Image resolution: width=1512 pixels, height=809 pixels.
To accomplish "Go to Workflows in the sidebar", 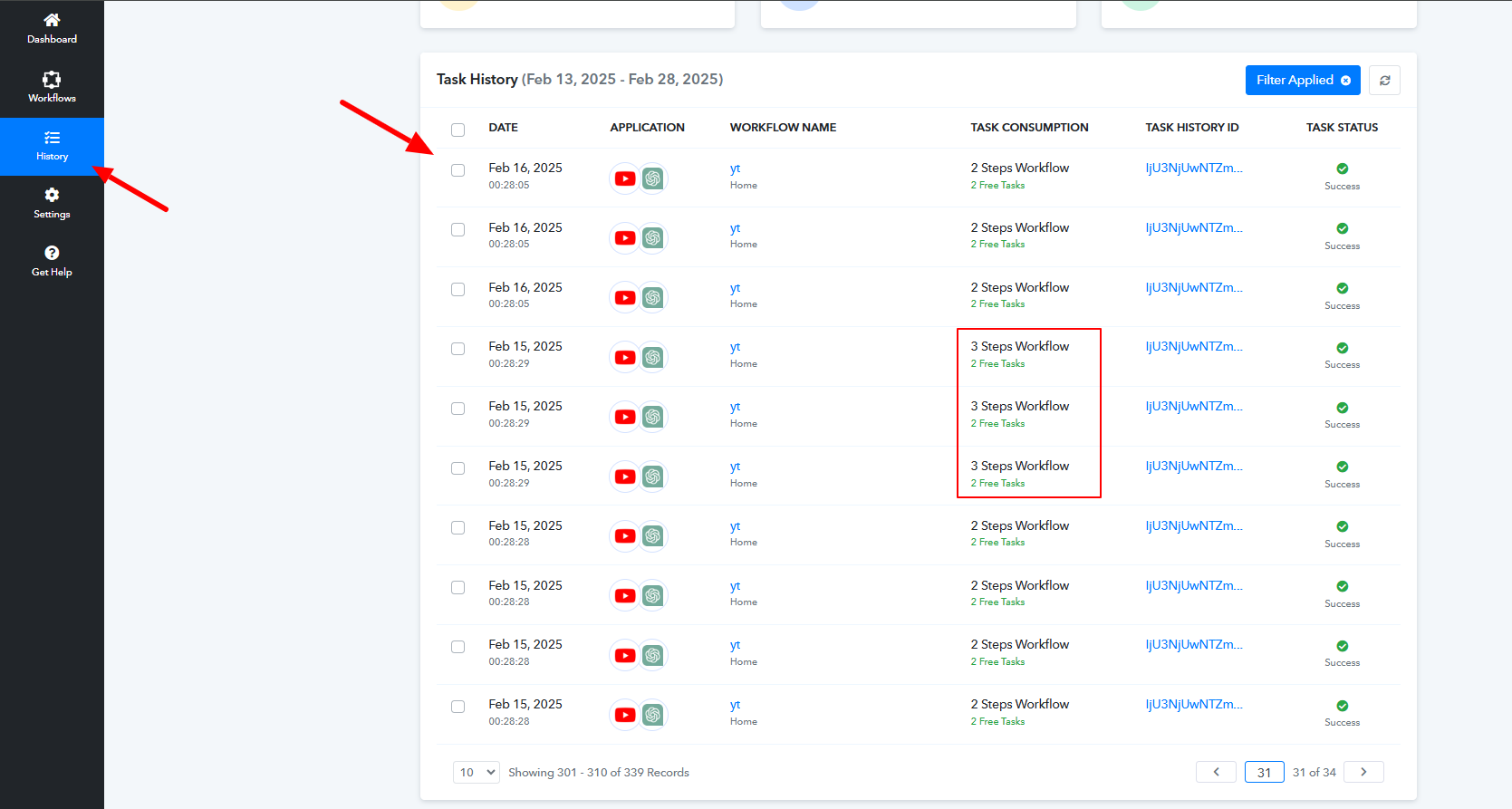I will tap(52, 88).
